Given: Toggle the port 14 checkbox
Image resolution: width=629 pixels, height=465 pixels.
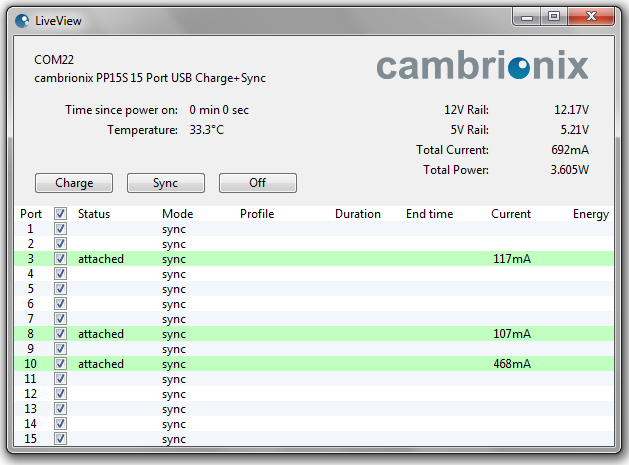Looking at the screenshot, I should pos(61,424).
